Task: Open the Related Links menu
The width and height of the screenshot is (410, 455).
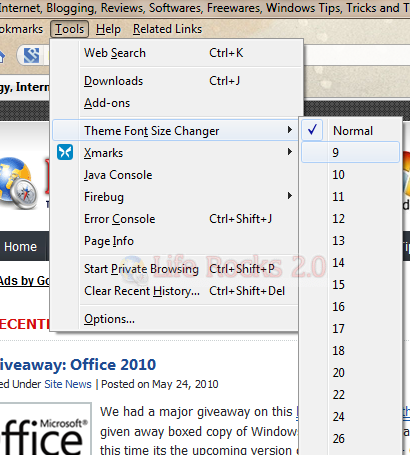Action: point(167,29)
